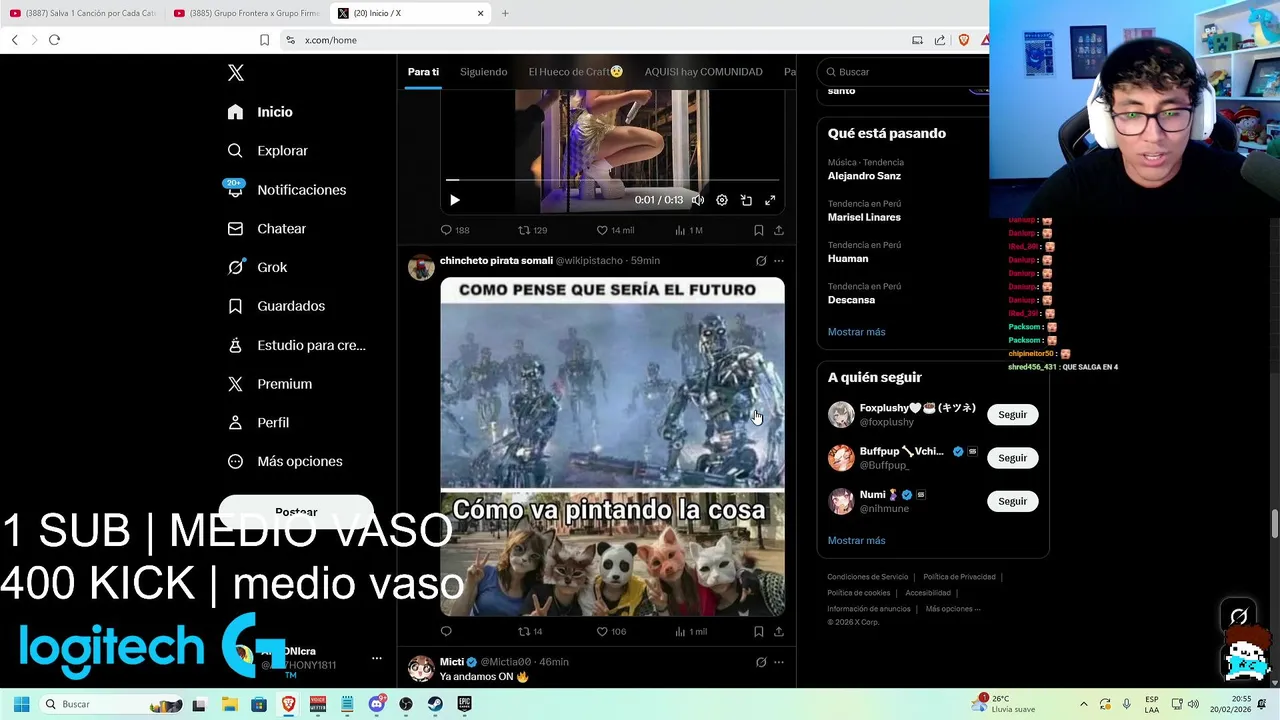Share the video post
The height and width of the screenshot is (720, 1280).
pos(779,230)
